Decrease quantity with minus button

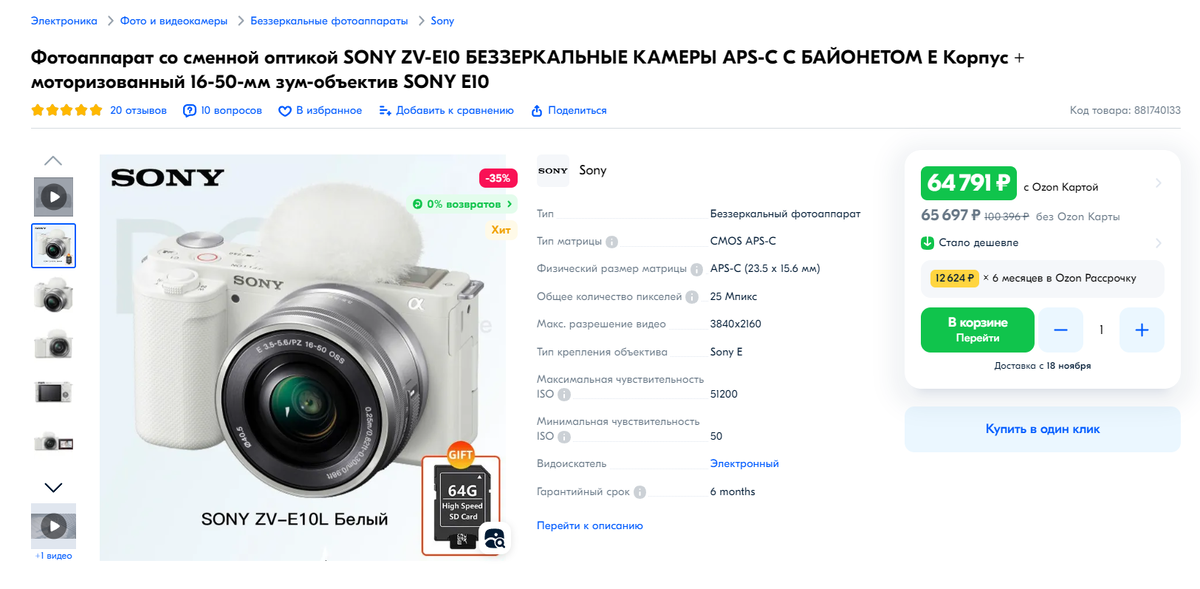[x=1061, y=330]
